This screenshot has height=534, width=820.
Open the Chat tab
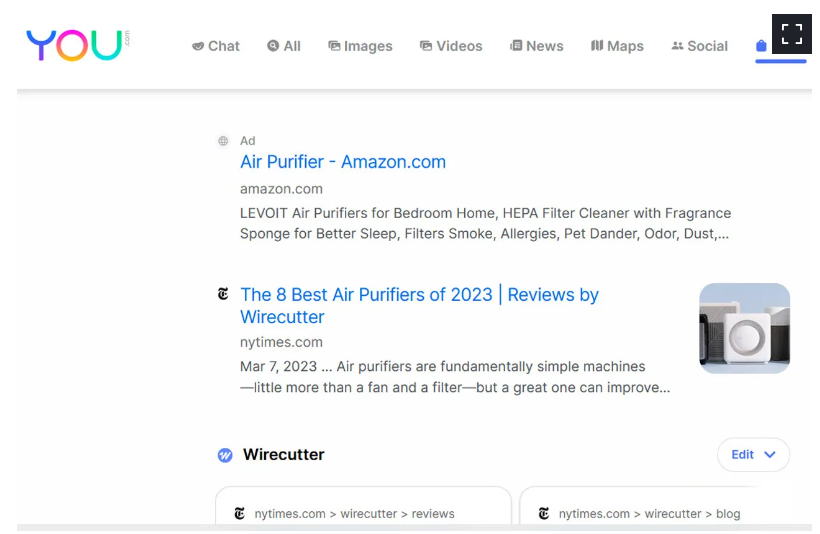[215, 46]
